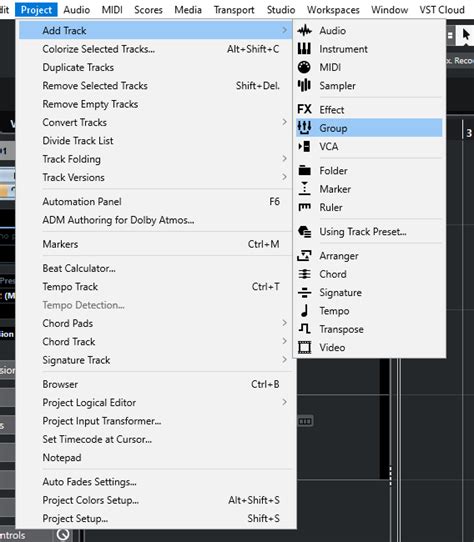Open the Beat Calculator
This screenshot has height=542, width=474.
(x=157, y=268)
